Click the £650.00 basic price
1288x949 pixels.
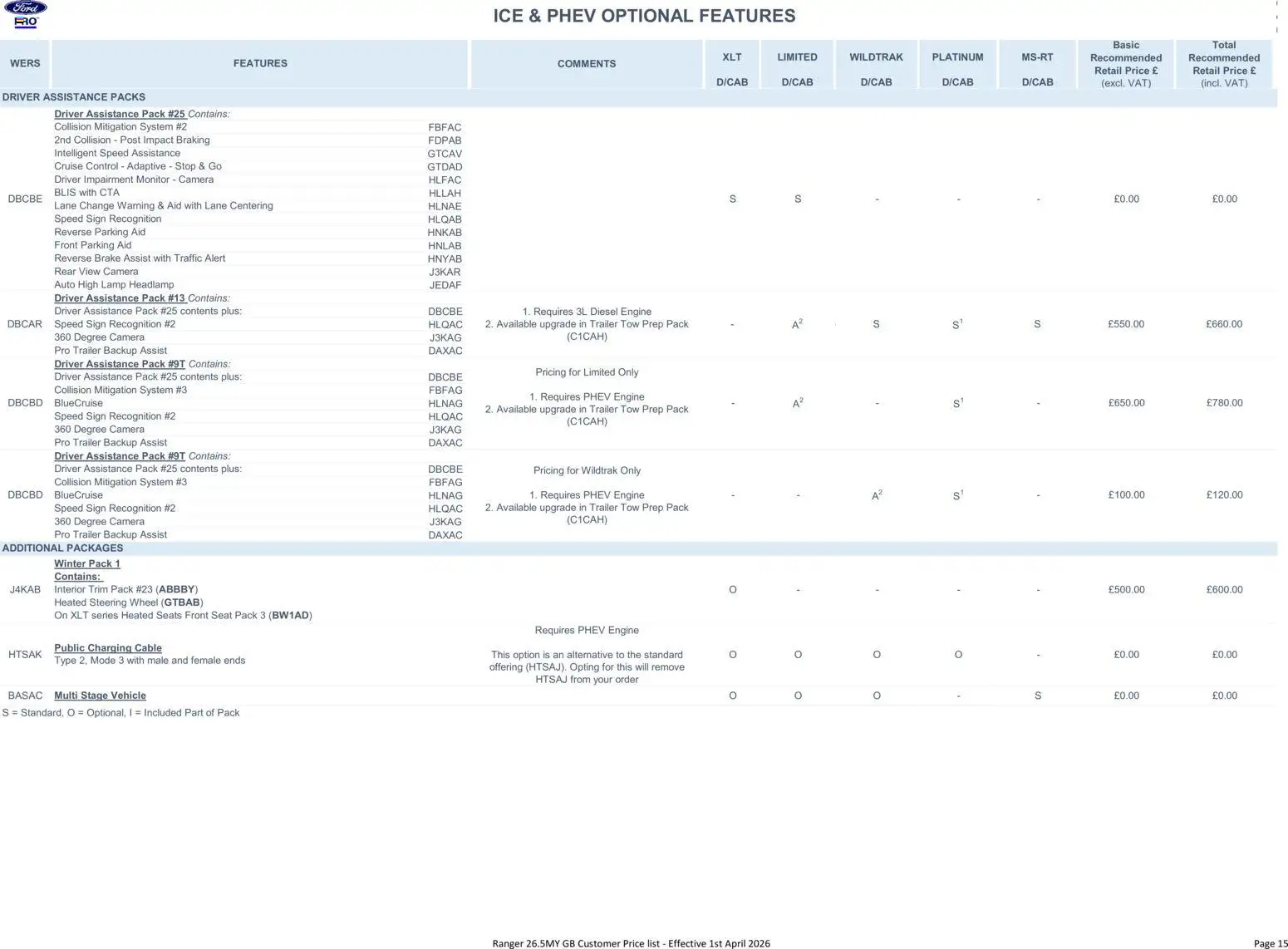[x=1126, y=403]
